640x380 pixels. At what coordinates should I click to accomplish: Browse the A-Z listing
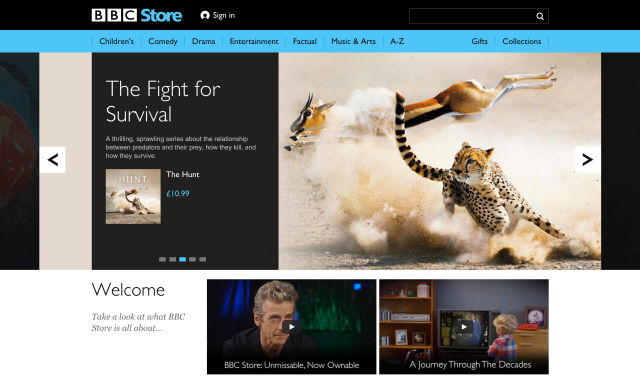[x=397, y=41]
